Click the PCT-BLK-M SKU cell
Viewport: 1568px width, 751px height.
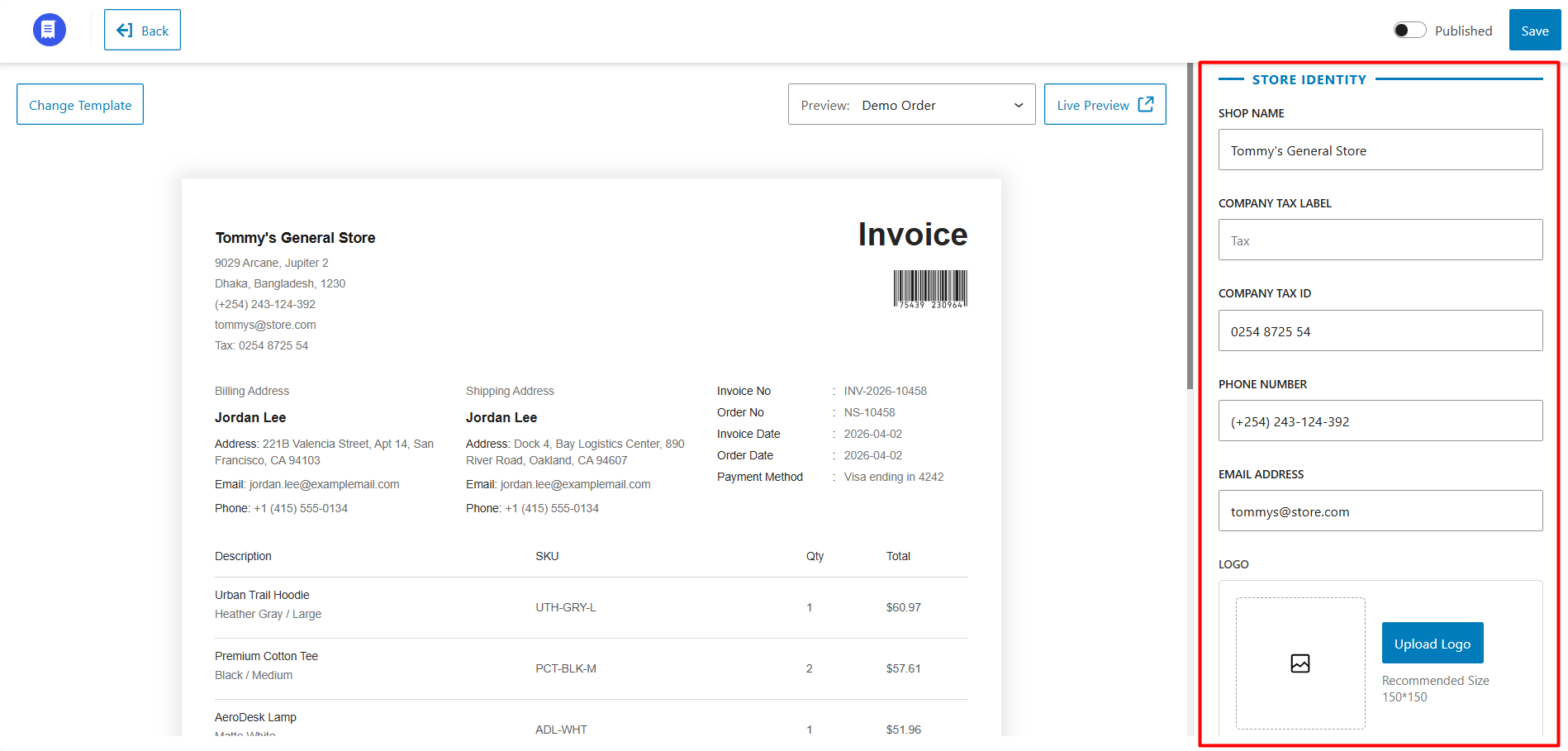coord(566,668)
